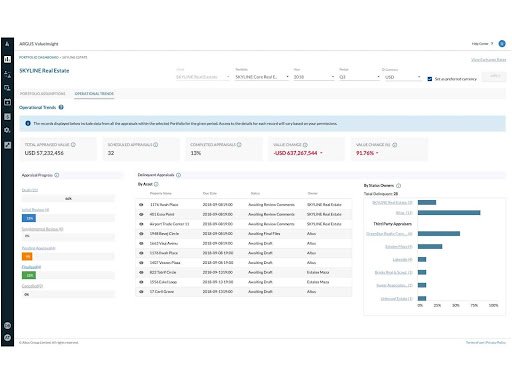The image size is (512, 384).
Task: Open the Help Center link
Action: [x=480, y=44]
